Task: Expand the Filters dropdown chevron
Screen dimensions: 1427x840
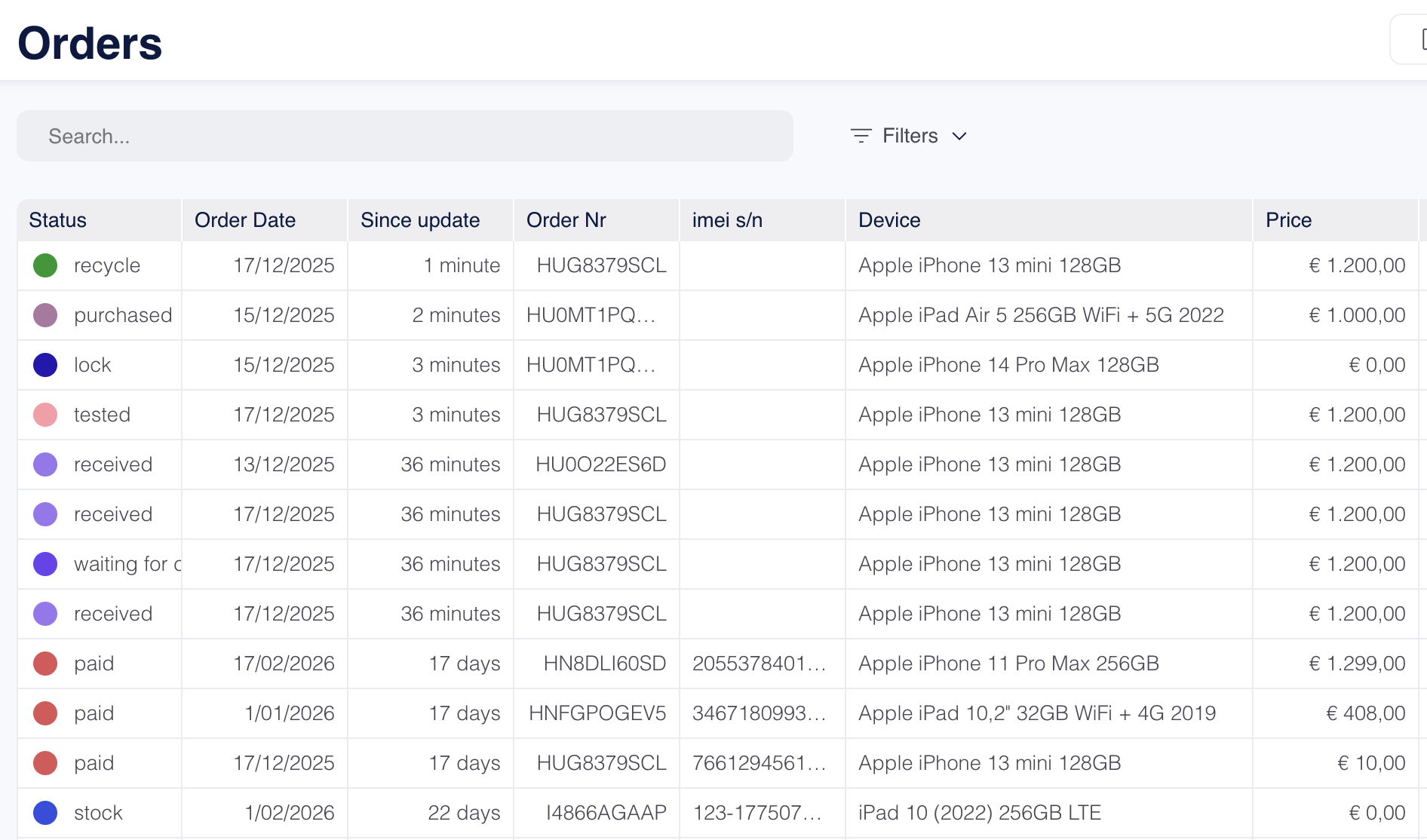Action: [959, 136]
